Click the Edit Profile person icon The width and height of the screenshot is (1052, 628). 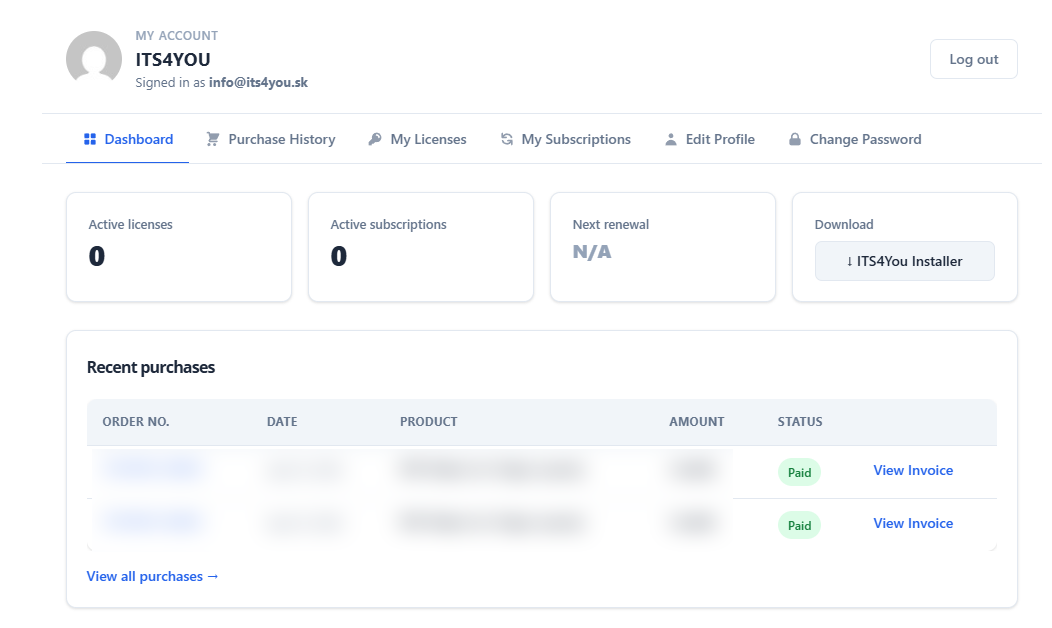point(670,139)
